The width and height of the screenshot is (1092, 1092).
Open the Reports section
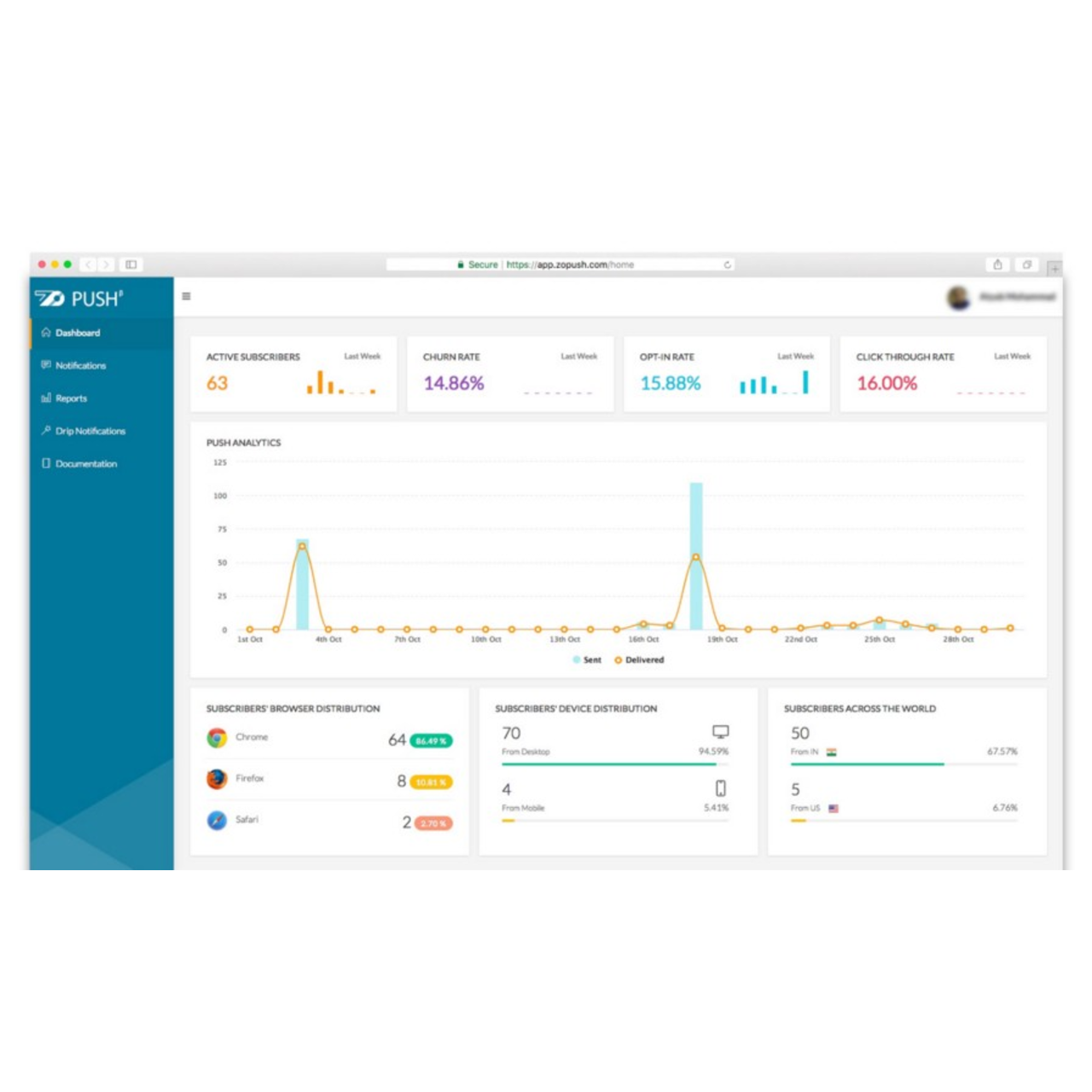pyautogui.click(x=71, y=398)
